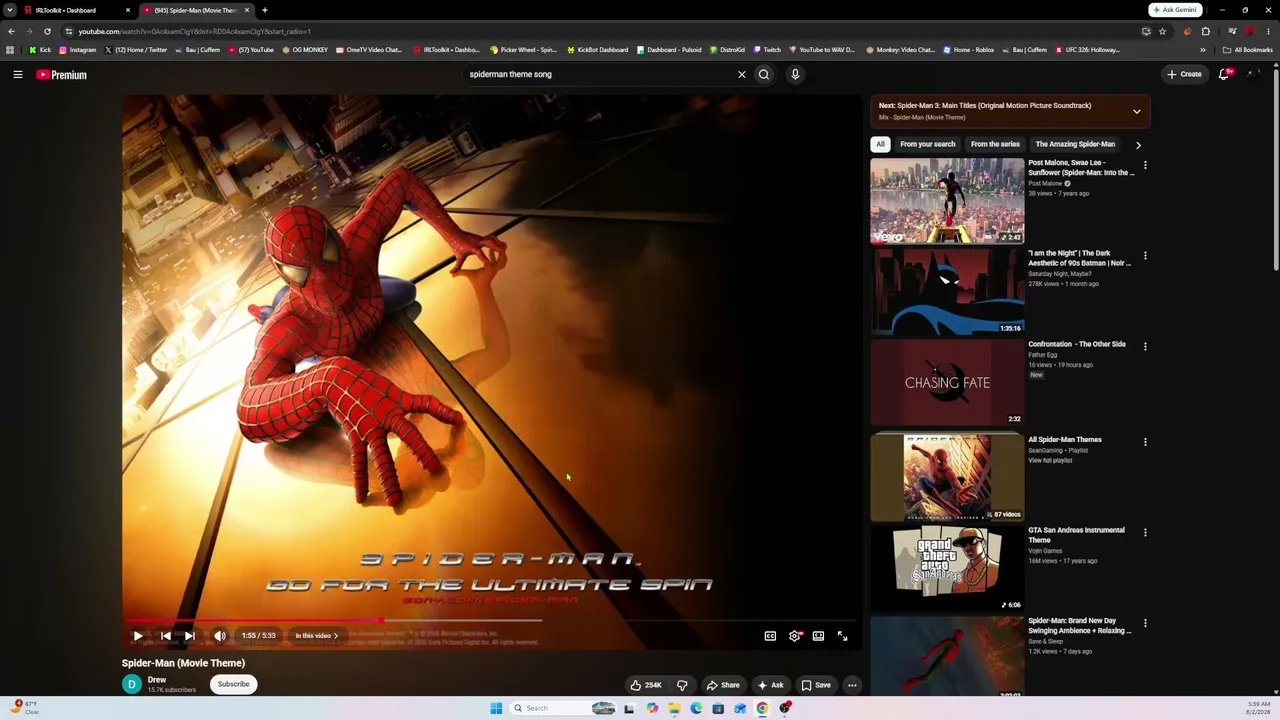
Task: Select the From the series chip
Action: (x=995, y=144)
